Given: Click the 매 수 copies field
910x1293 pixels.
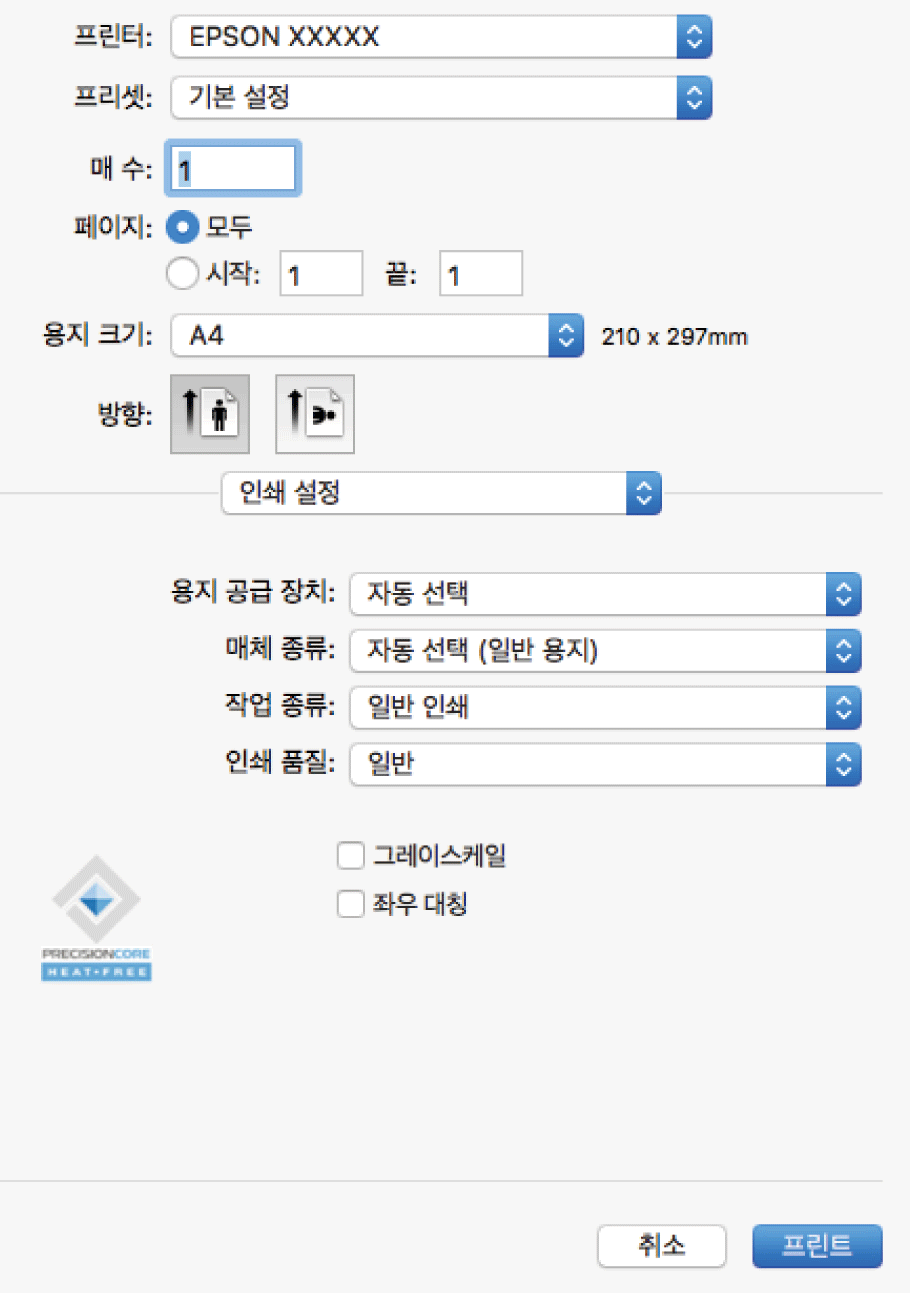Looking at the screenshot, I should click(236, 169).
